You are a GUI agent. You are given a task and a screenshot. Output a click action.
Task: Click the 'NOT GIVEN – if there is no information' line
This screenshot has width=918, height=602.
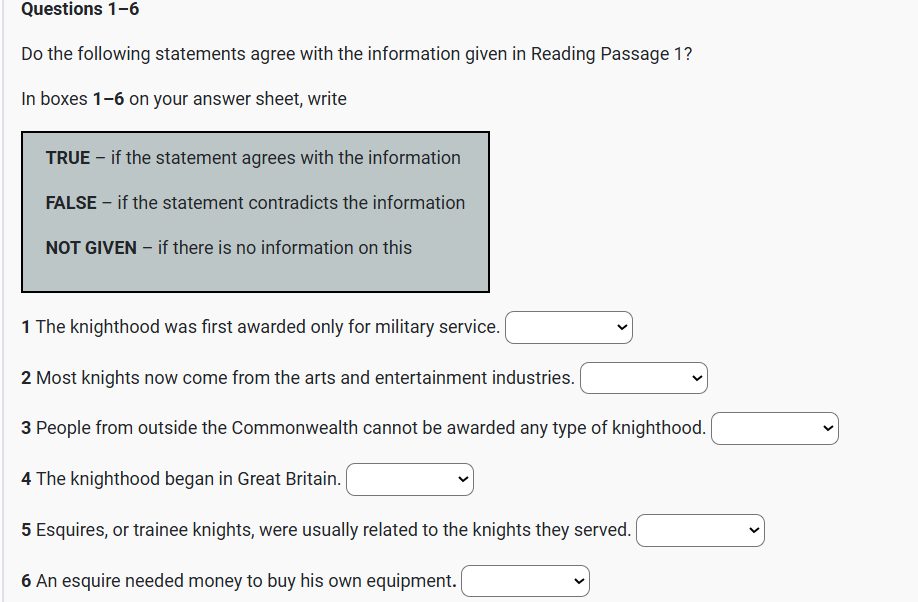[x=228, y=248]
